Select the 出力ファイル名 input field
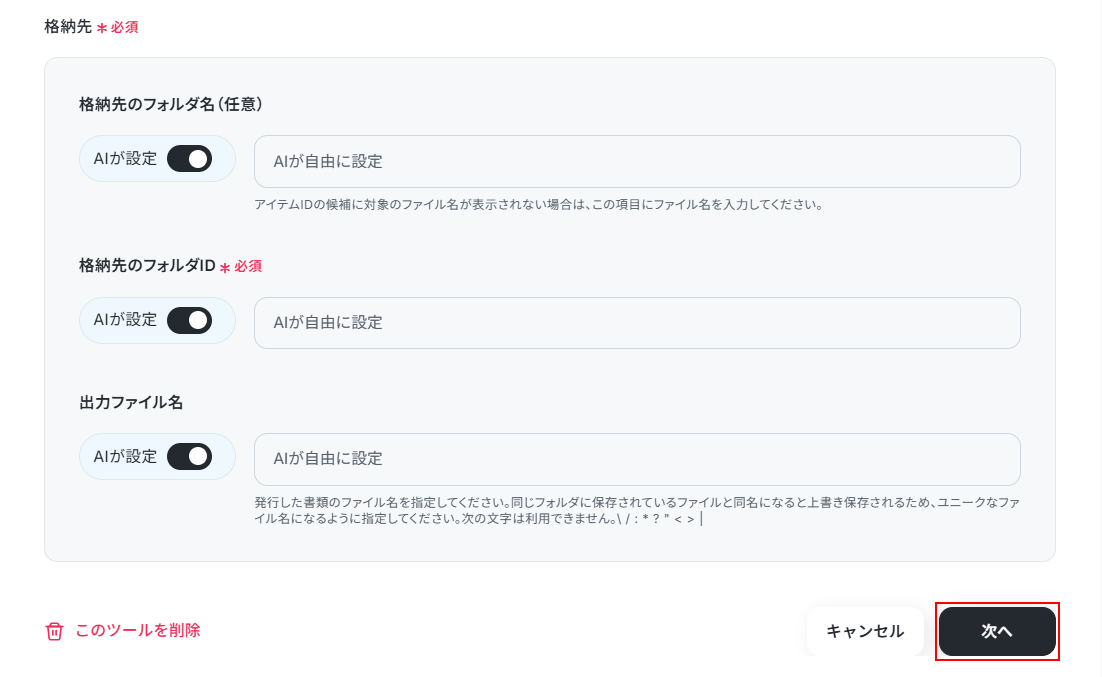1102x677 pixels. [637, 459]
